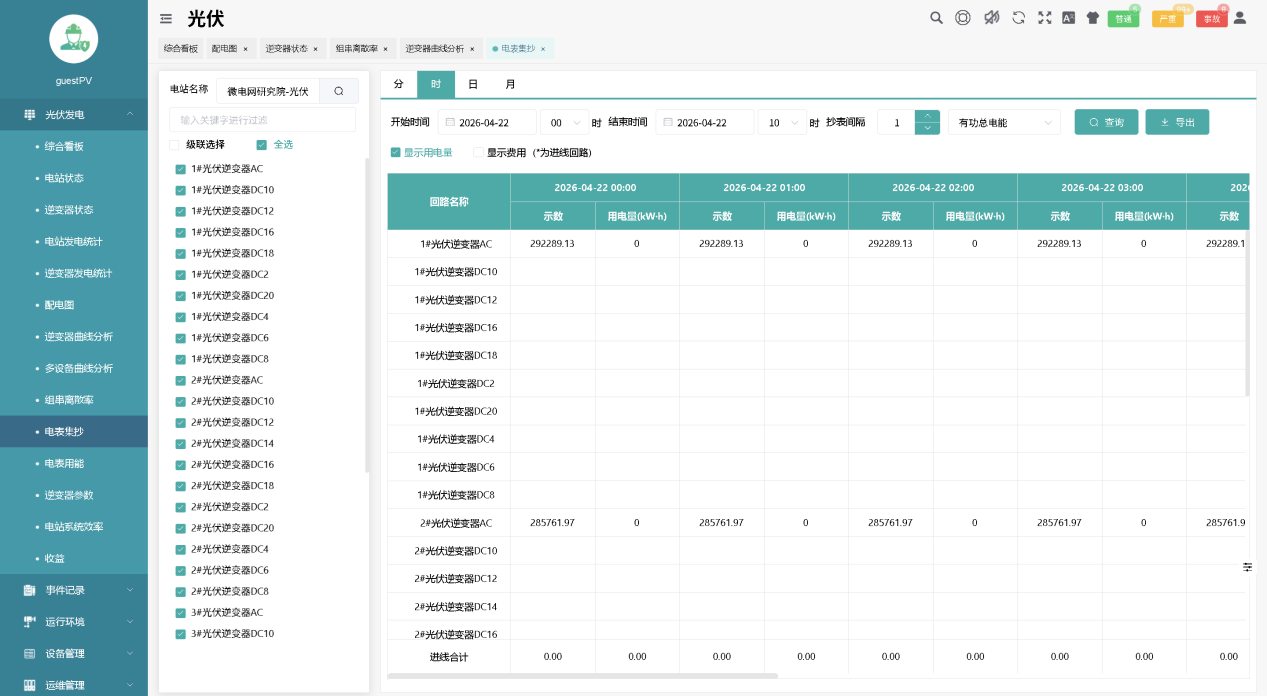Viewport: 1267px width, 696px height.
Task: Open the search magnifier in top bar
Action: (x=936, y=18)
